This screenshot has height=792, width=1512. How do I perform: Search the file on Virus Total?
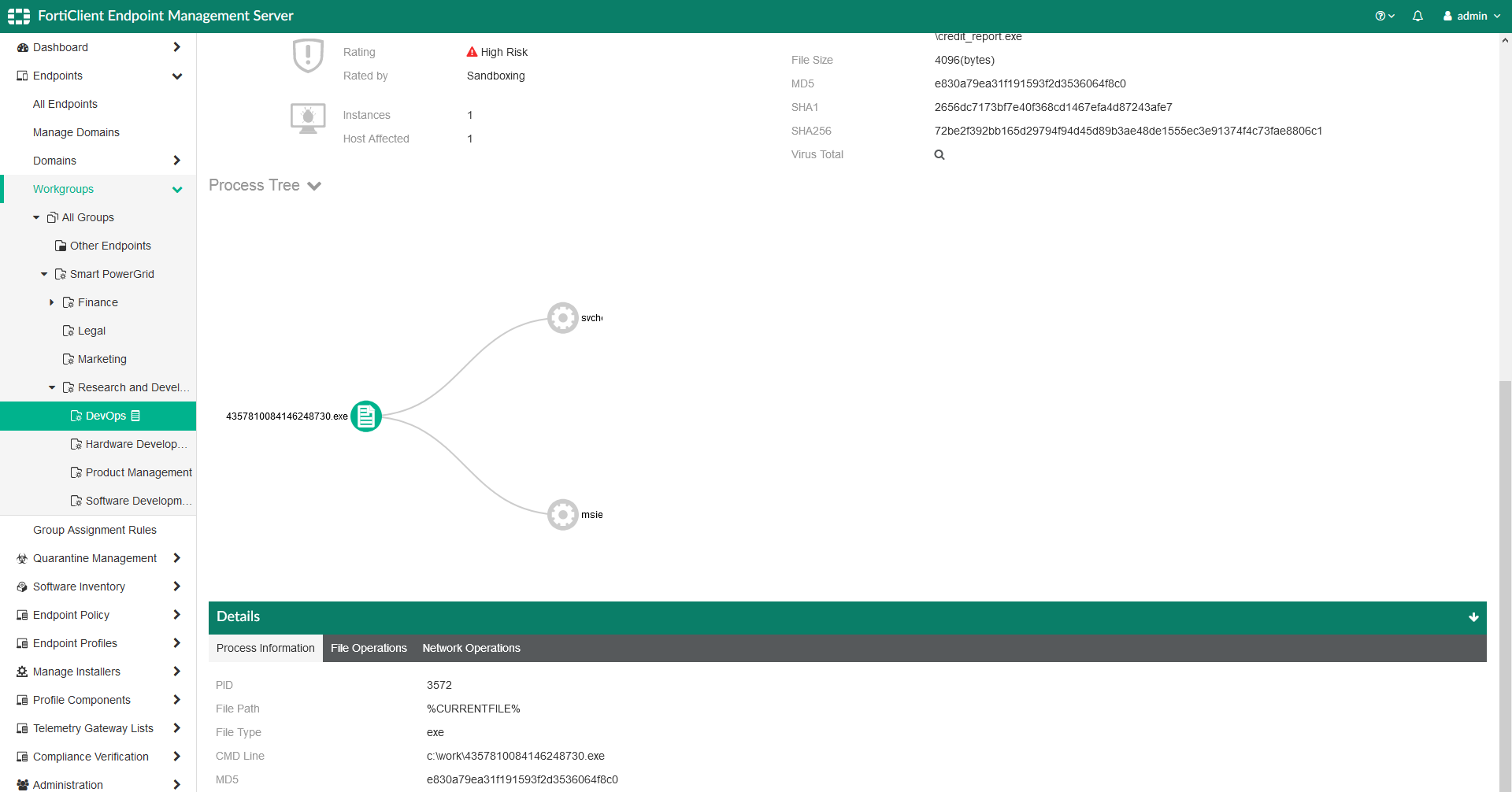pos(939,154)
